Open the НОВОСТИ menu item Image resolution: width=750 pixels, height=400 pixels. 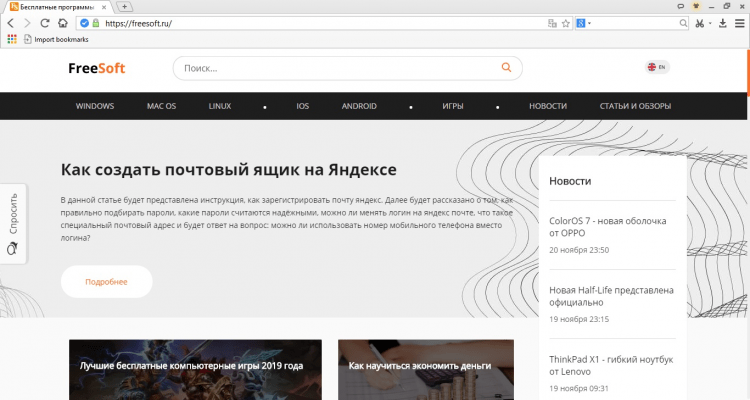(x=548, y=106)
